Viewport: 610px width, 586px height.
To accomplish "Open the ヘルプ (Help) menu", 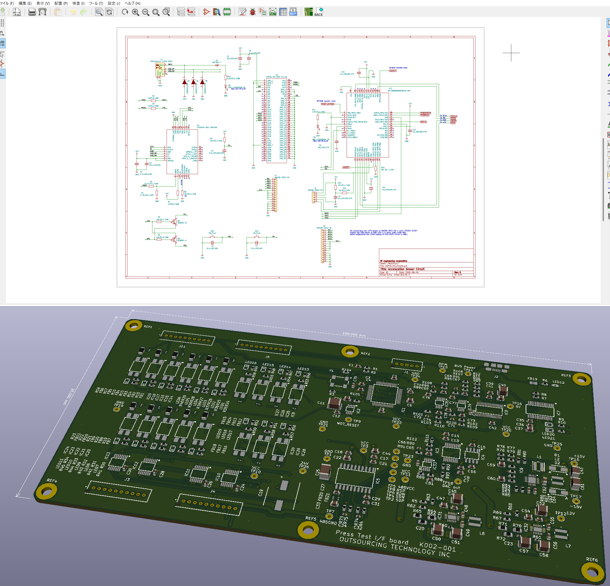I will pos(133,3).
